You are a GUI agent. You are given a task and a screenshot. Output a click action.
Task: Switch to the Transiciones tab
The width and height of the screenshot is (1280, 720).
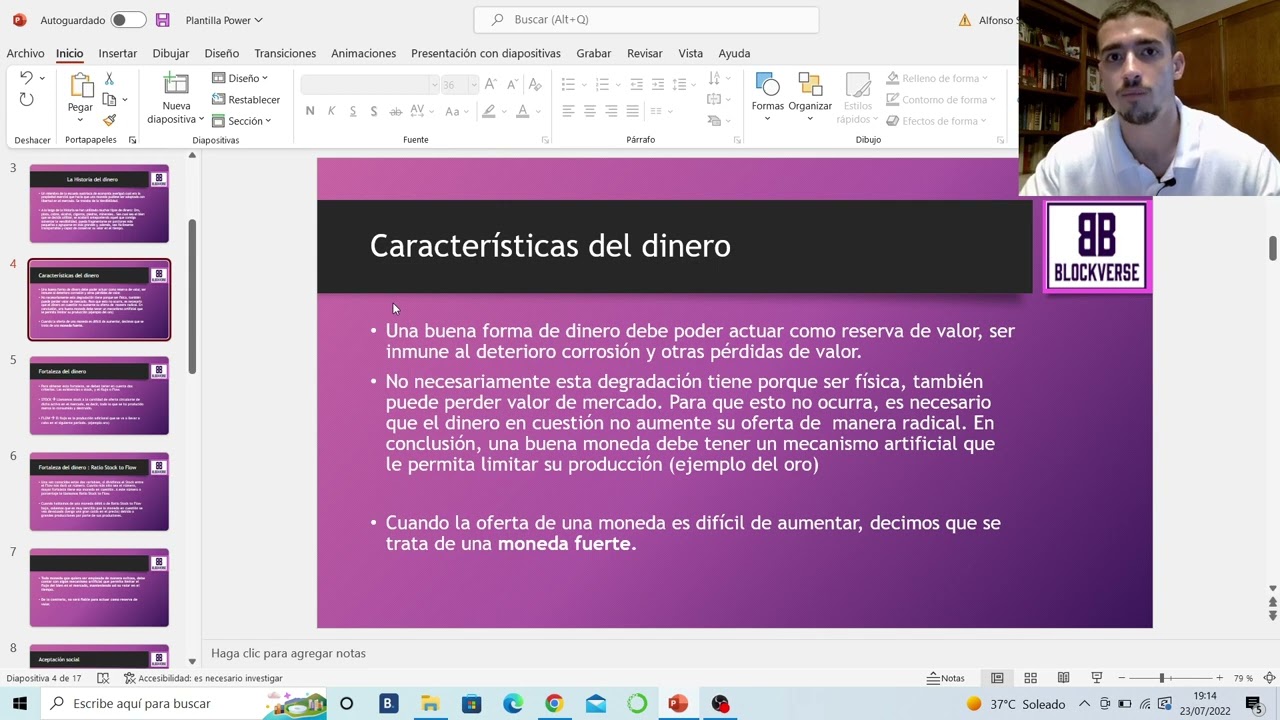point(285,53)
